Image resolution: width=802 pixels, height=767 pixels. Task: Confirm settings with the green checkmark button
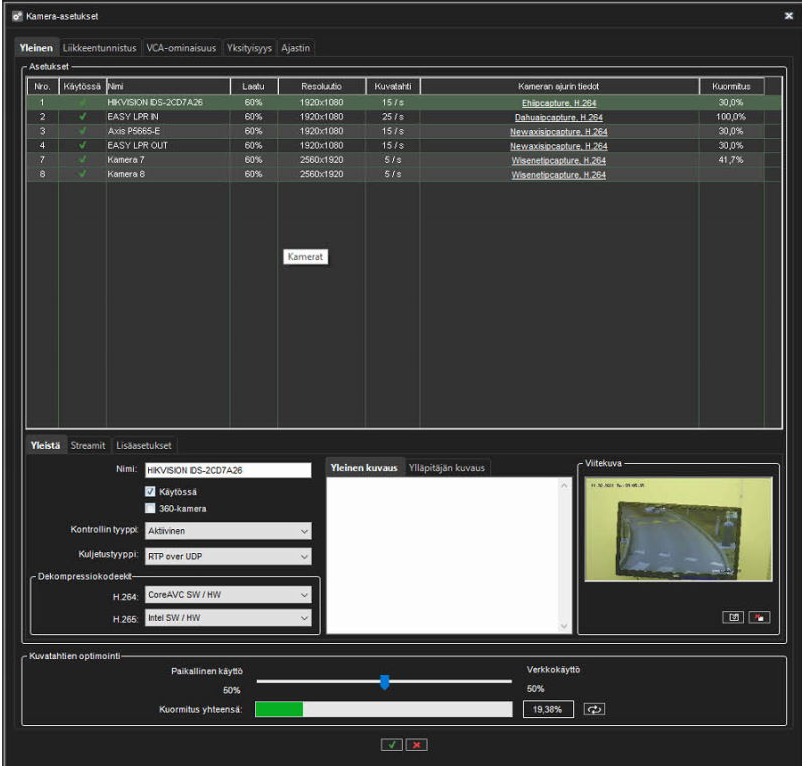pos(390,746)
